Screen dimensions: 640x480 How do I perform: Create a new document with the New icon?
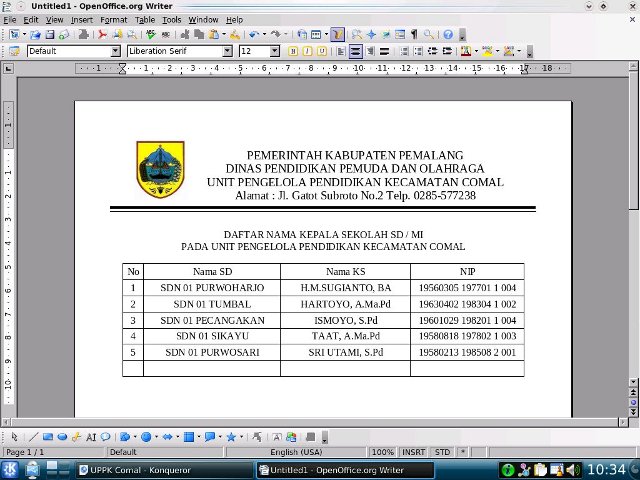14,35
